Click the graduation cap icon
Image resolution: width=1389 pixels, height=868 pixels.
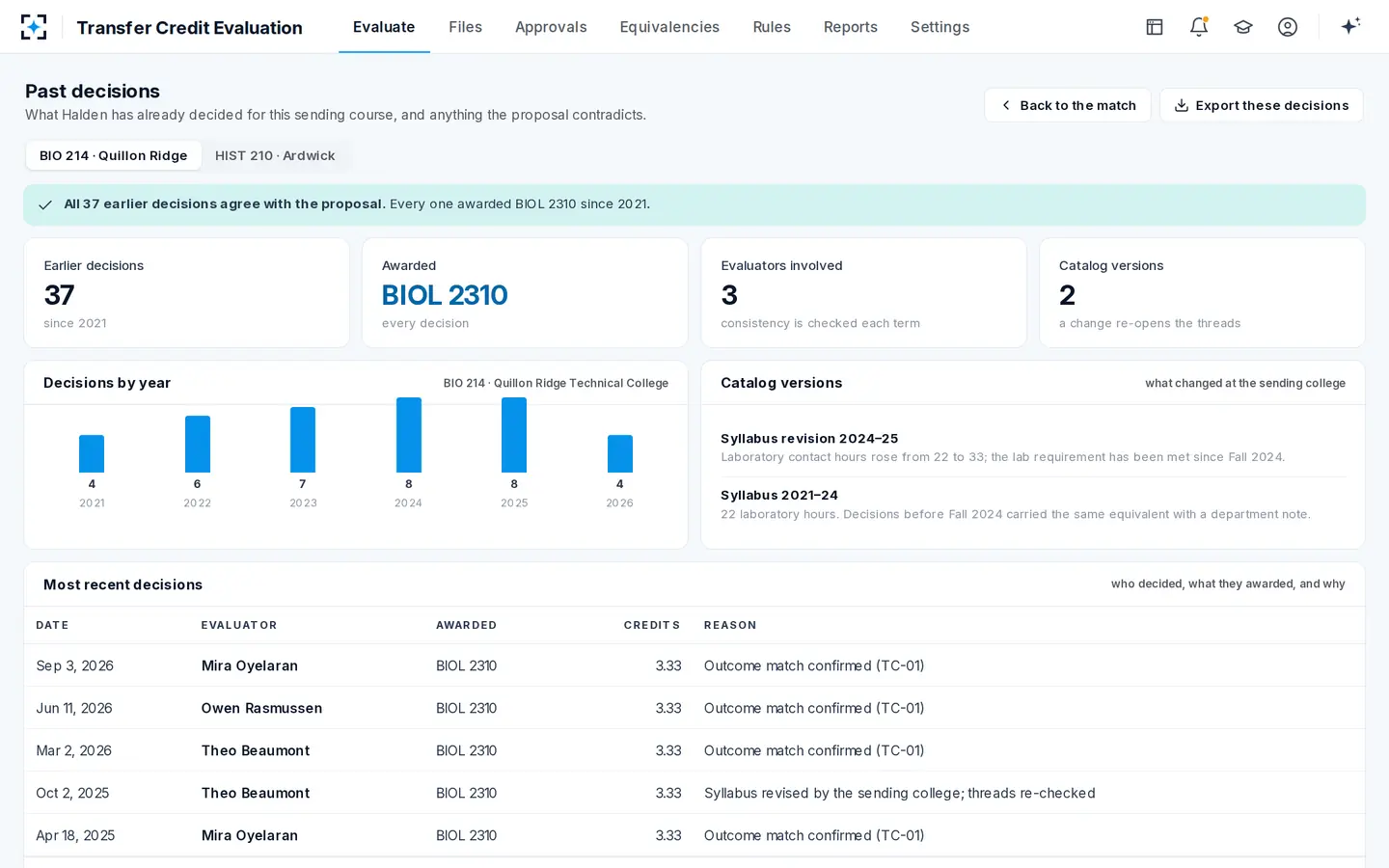(1243, 27)
